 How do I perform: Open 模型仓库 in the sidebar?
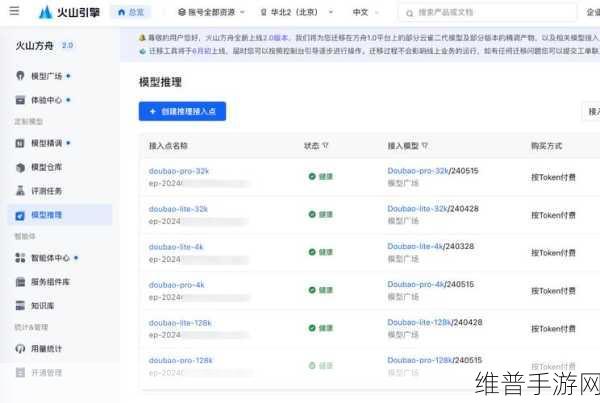click(46, 167)
